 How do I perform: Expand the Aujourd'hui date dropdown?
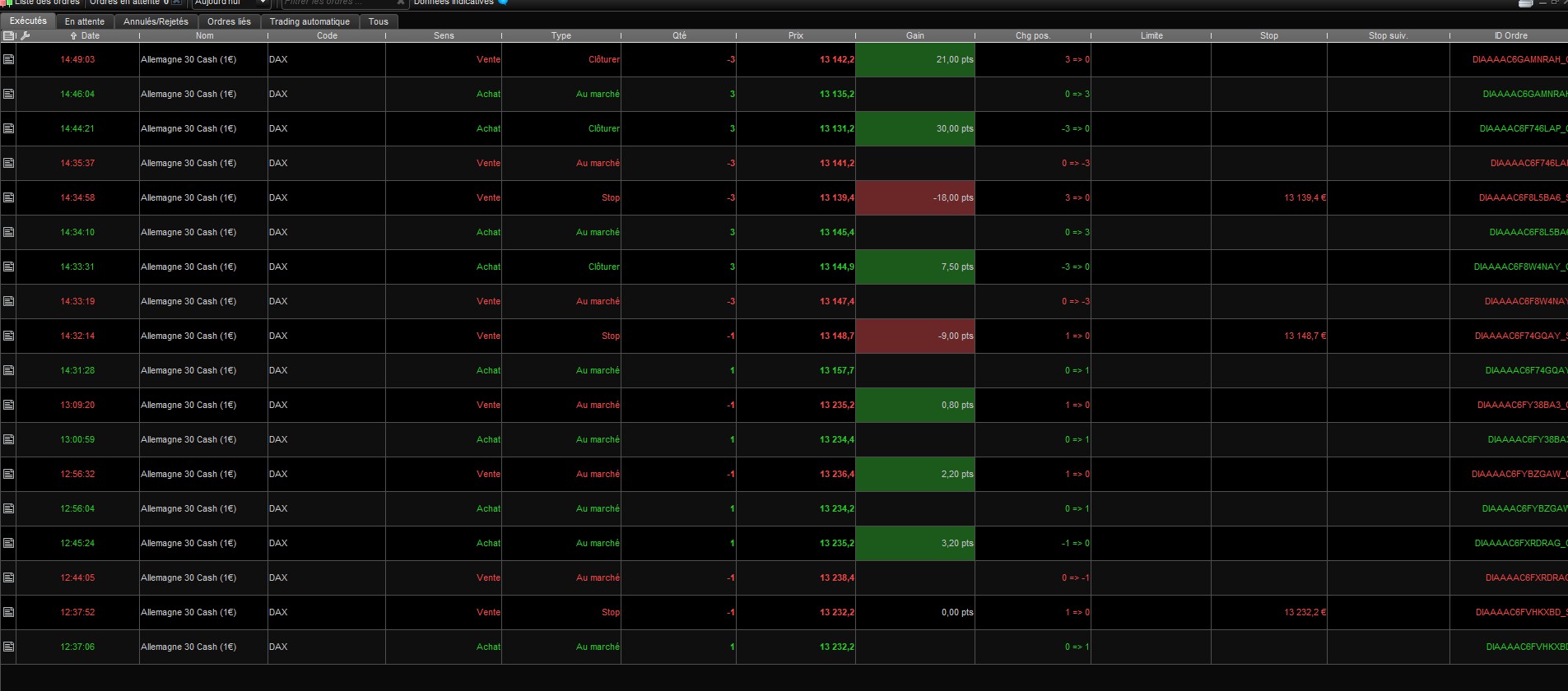pyautogui.click(x=230, y=2)
